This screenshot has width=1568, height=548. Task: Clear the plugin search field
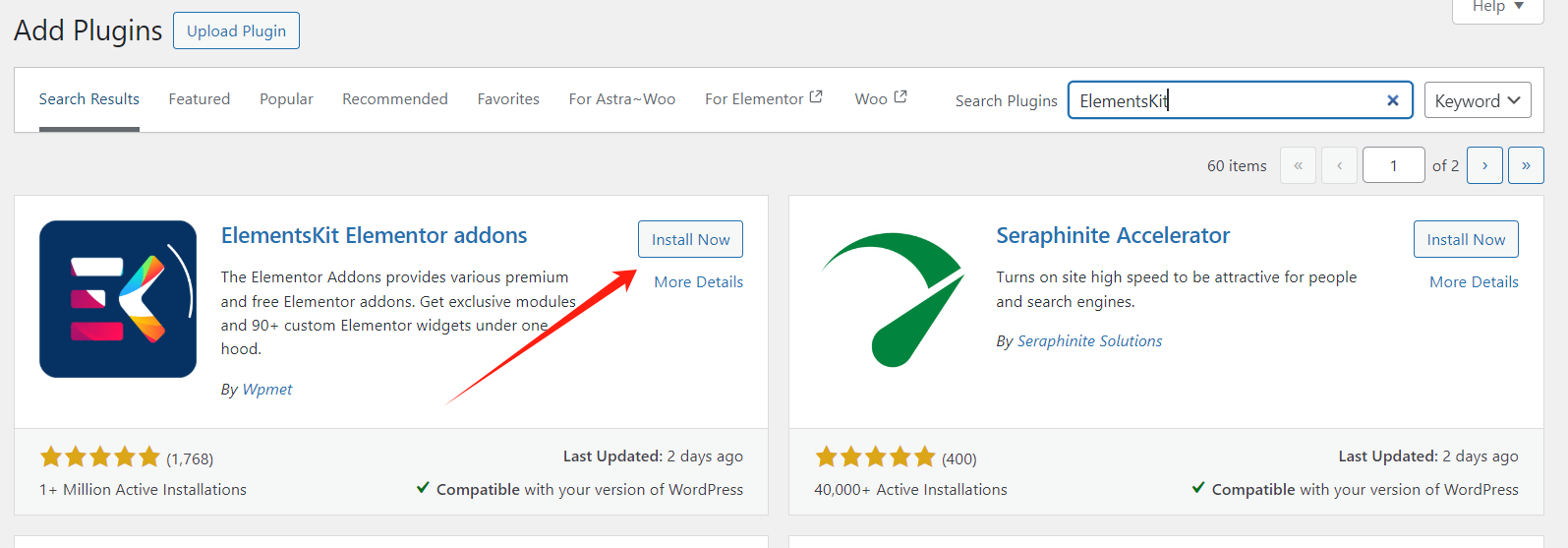pos(1392,100)
